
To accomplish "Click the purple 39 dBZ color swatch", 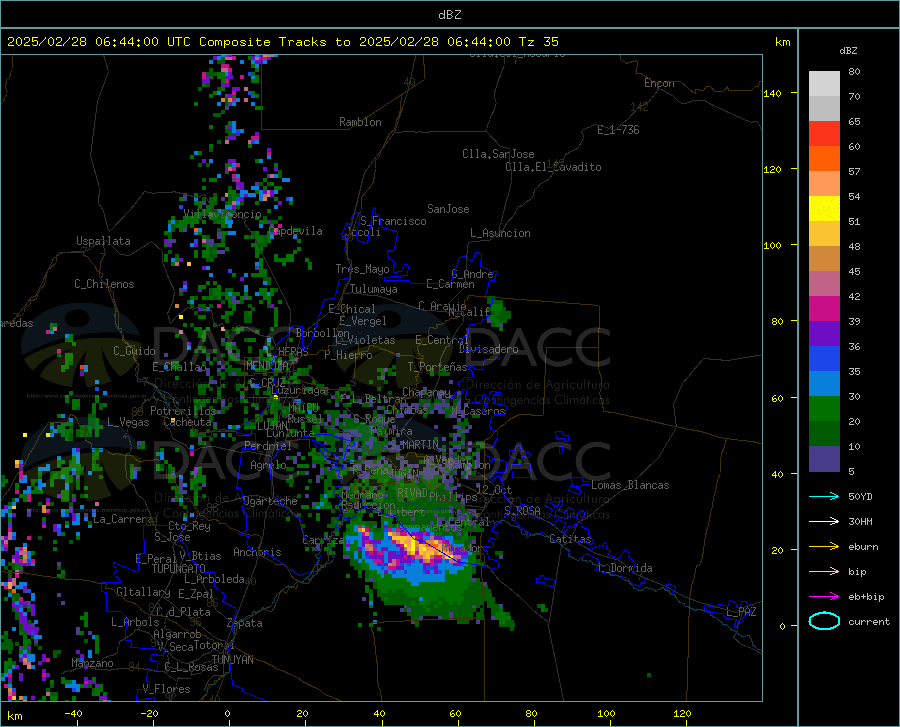I will [824, 334].
